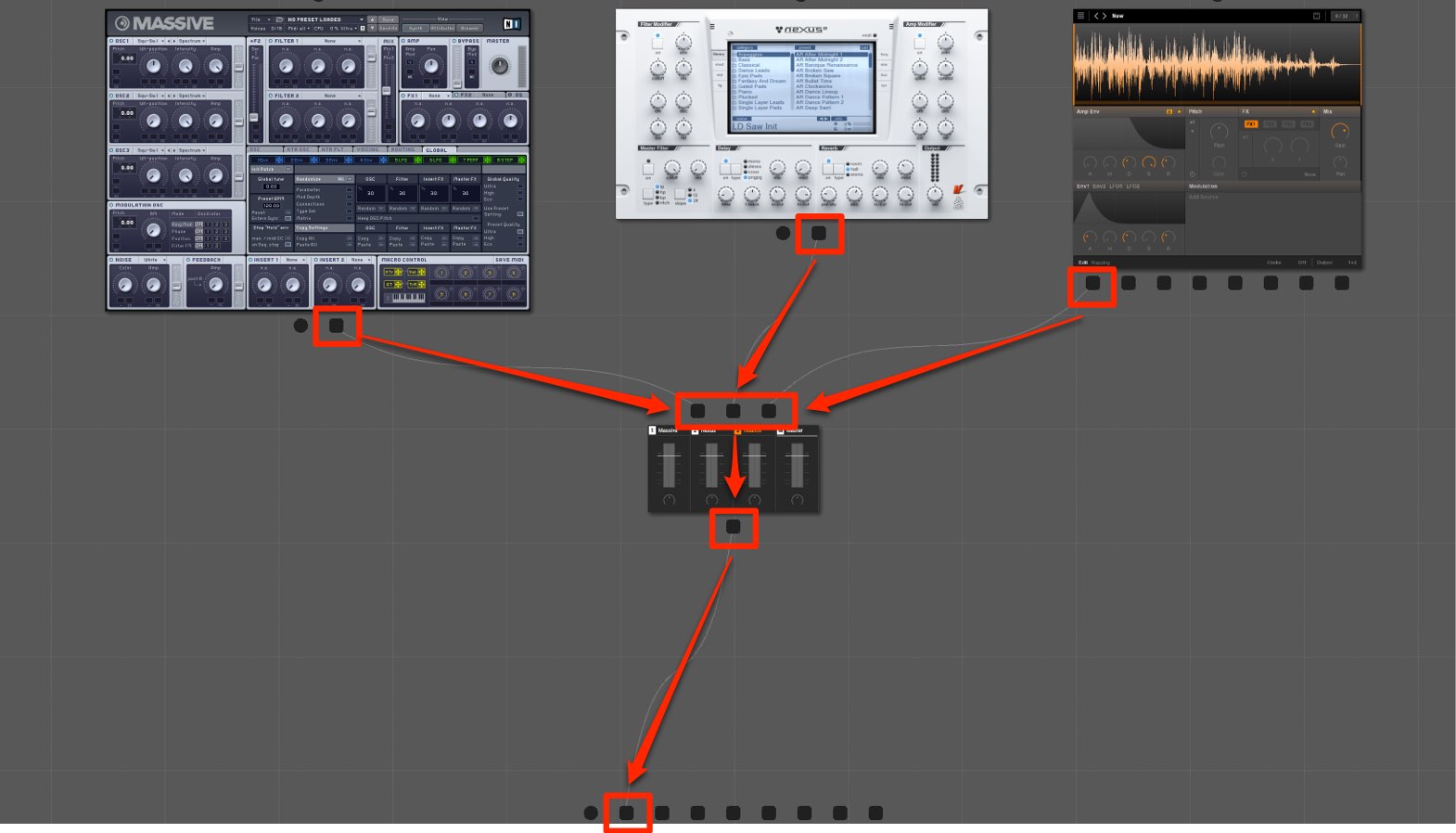
Task: Click the 1 Env crosshair handle in Massive
Action: (279, 160)
